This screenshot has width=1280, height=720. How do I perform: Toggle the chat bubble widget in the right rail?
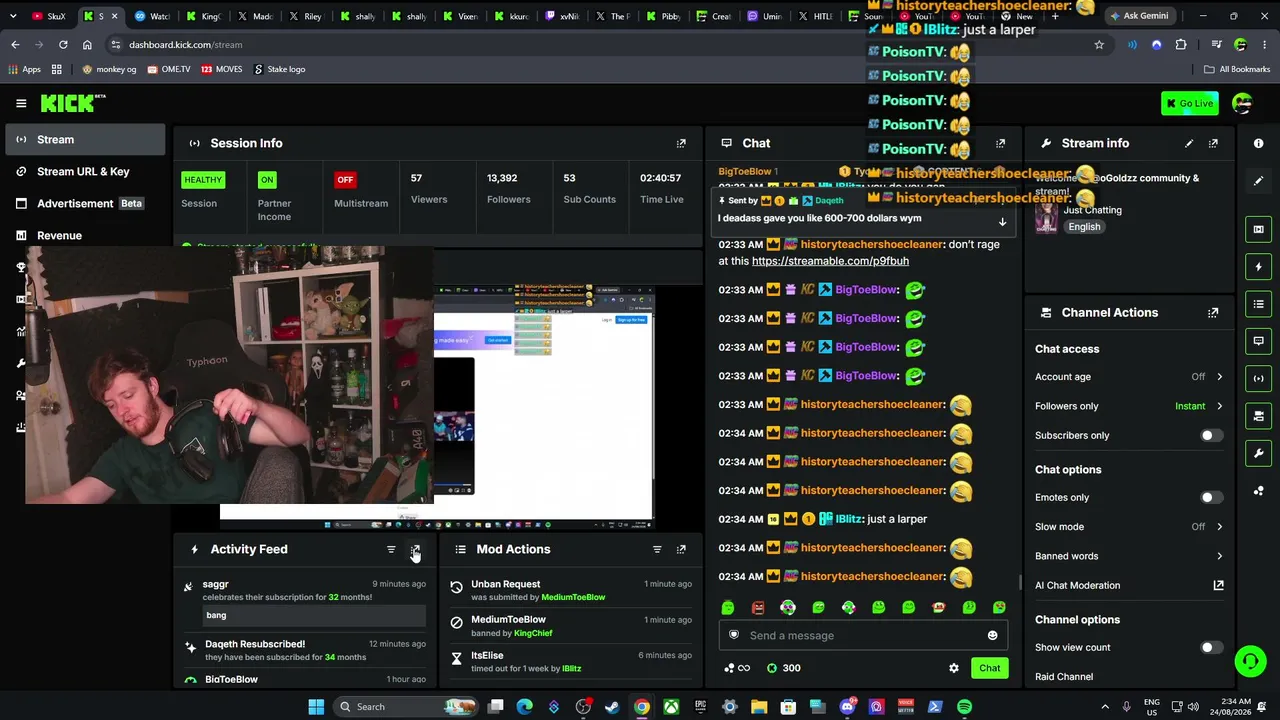click(x=1258, y=341)
